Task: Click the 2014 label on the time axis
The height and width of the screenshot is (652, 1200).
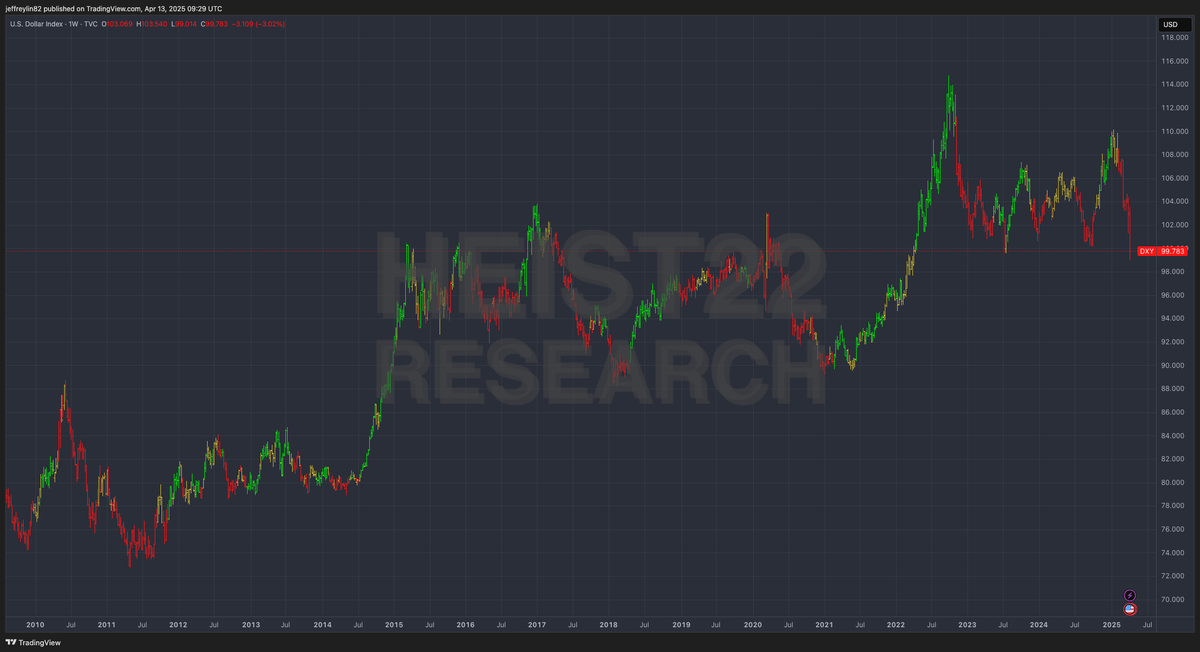Action: [322, 625]
